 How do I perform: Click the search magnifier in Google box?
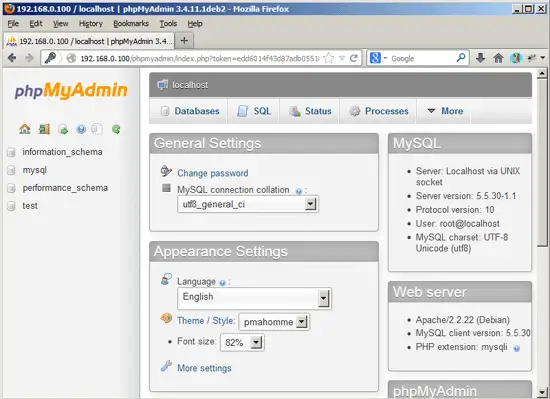461,58
